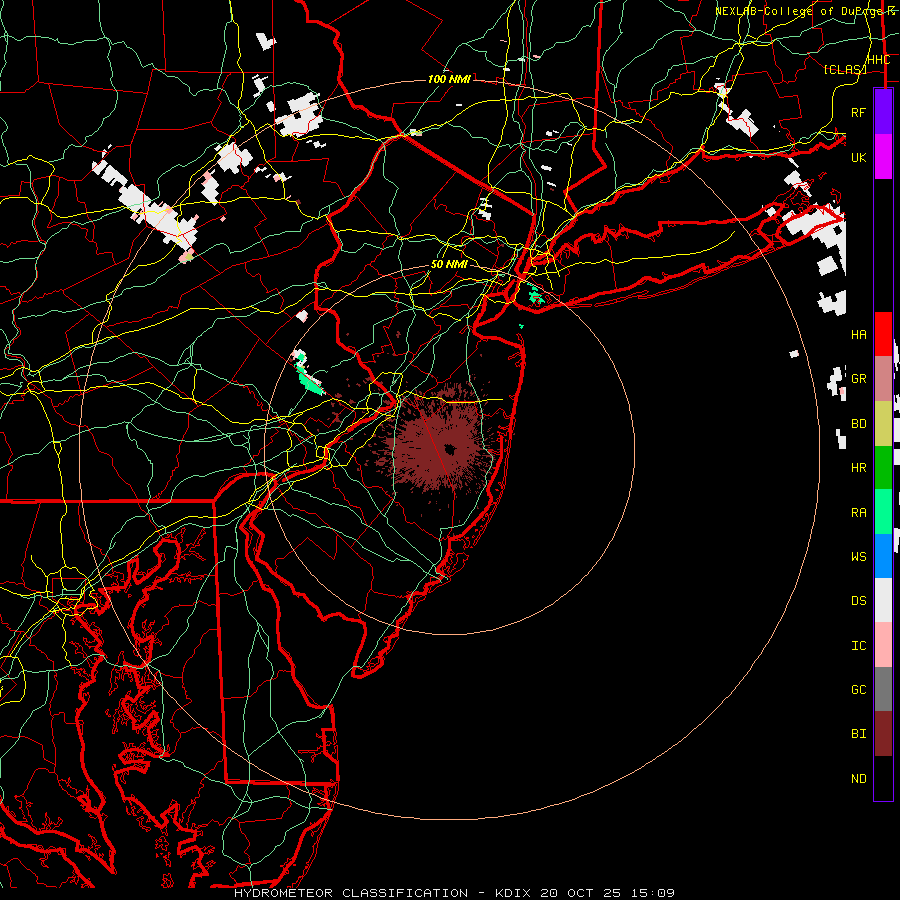Click the maroon BI legend swatch
Screen dimensions: 900x900
tap(883, 734)
